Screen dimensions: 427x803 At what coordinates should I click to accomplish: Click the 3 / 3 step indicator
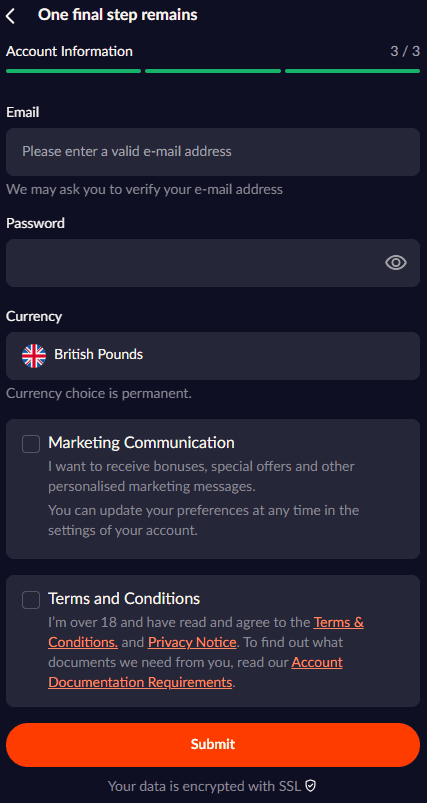pos(405,51)
